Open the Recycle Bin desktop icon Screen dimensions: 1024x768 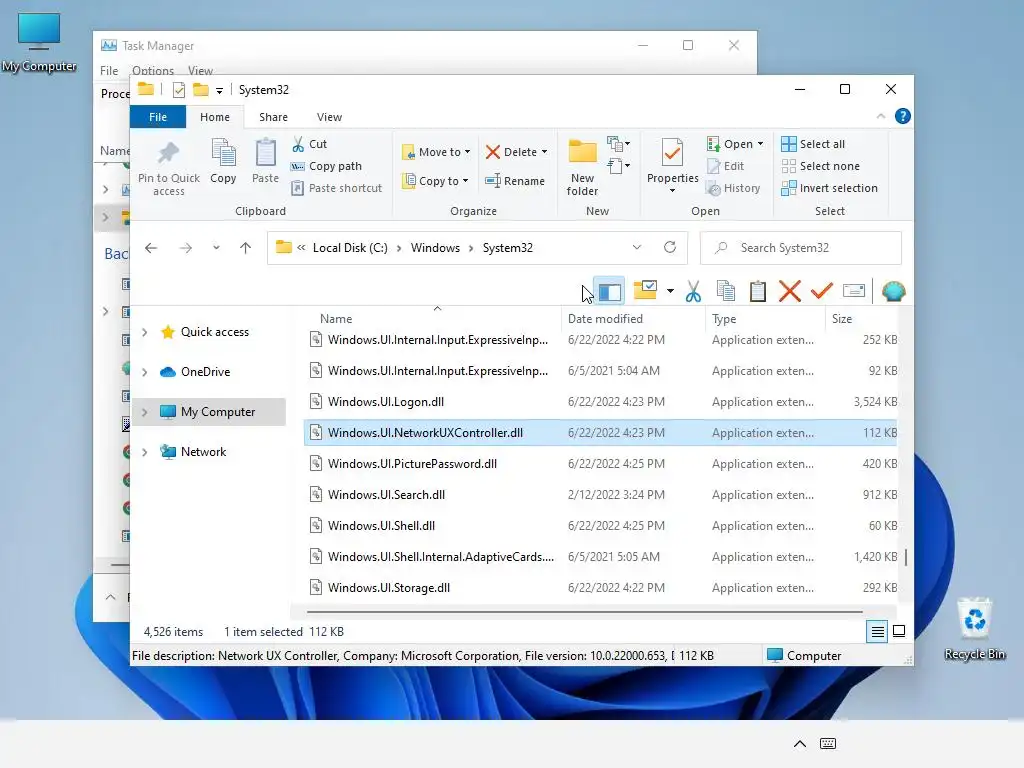click(x=974, y=629)
